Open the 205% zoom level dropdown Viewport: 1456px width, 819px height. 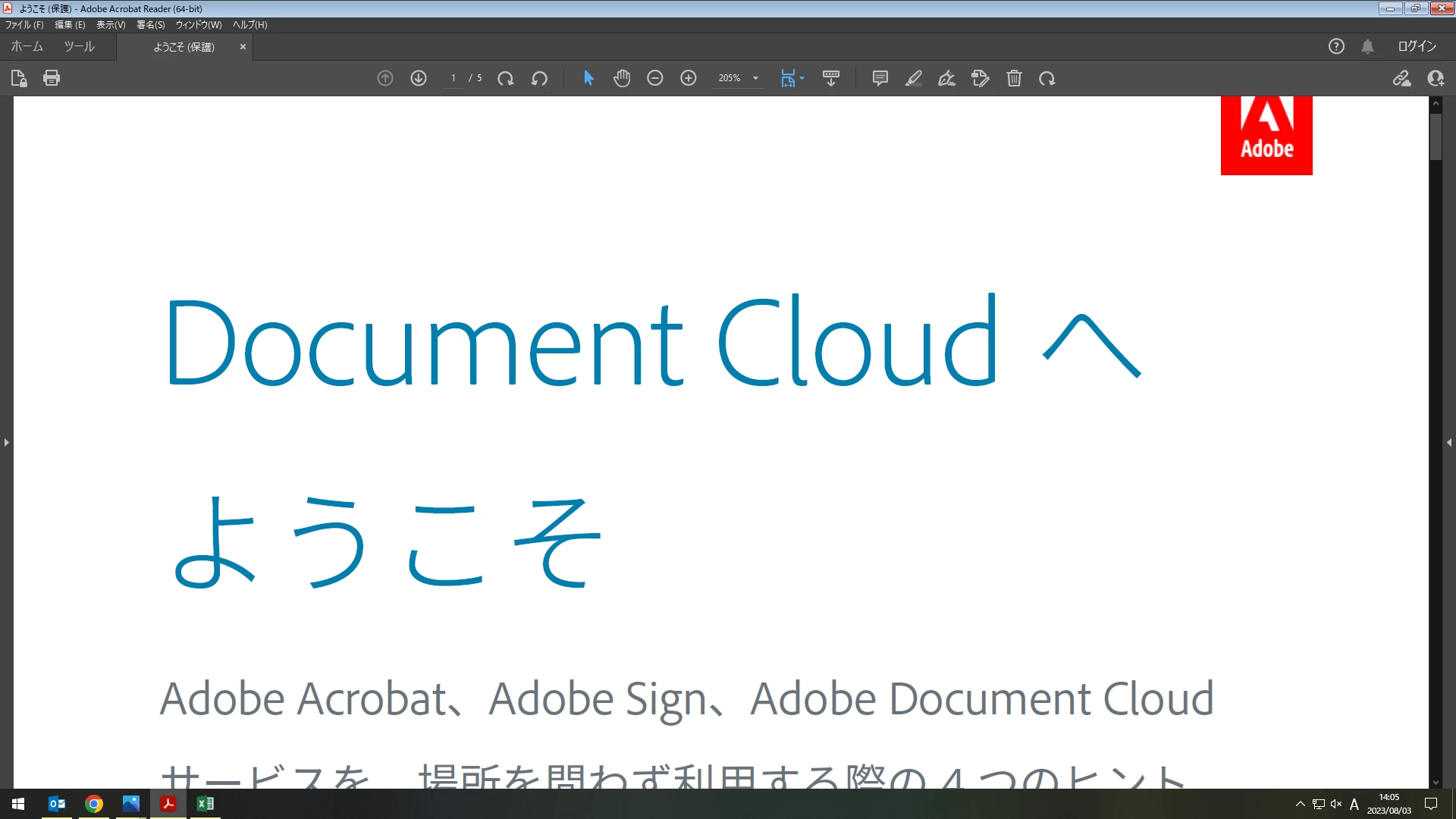tap(755, 78)
